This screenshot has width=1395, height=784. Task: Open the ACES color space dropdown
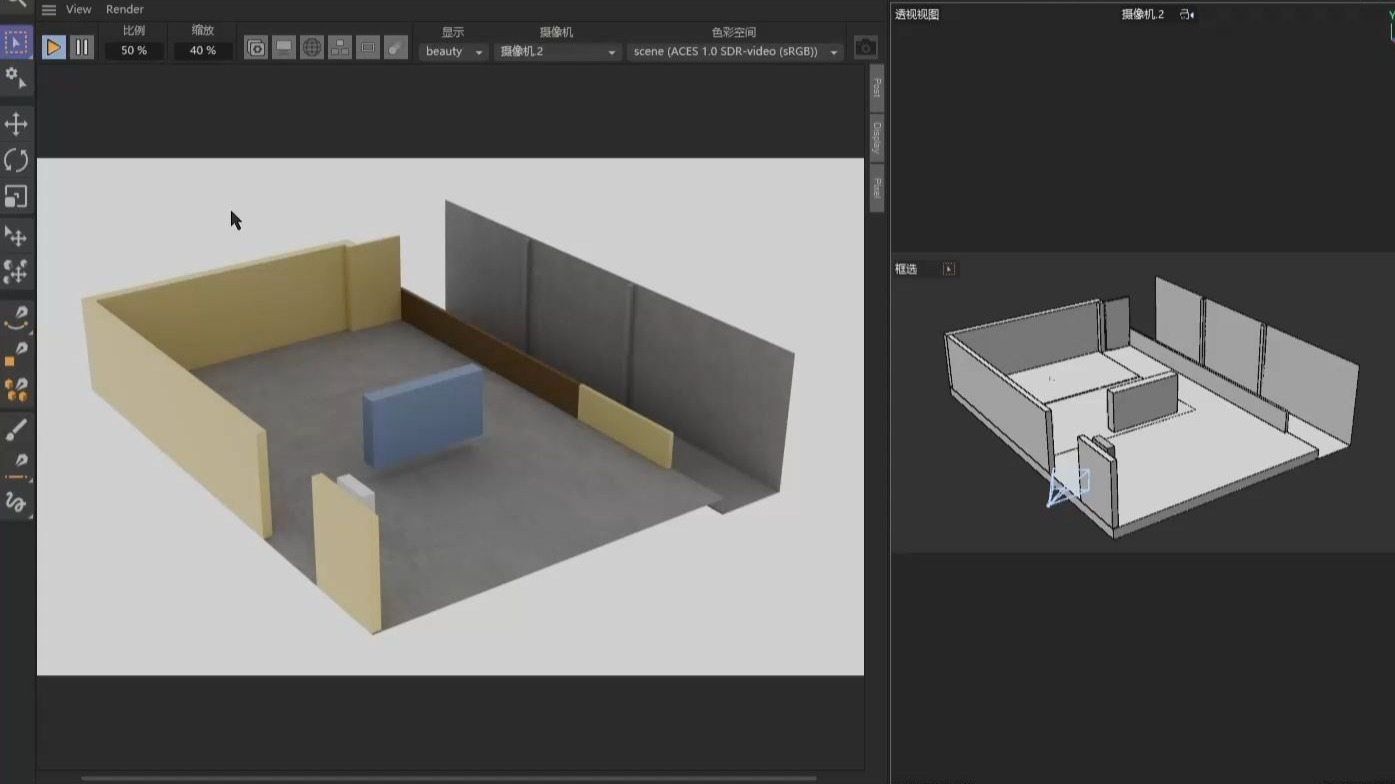(x=733, y=51)
